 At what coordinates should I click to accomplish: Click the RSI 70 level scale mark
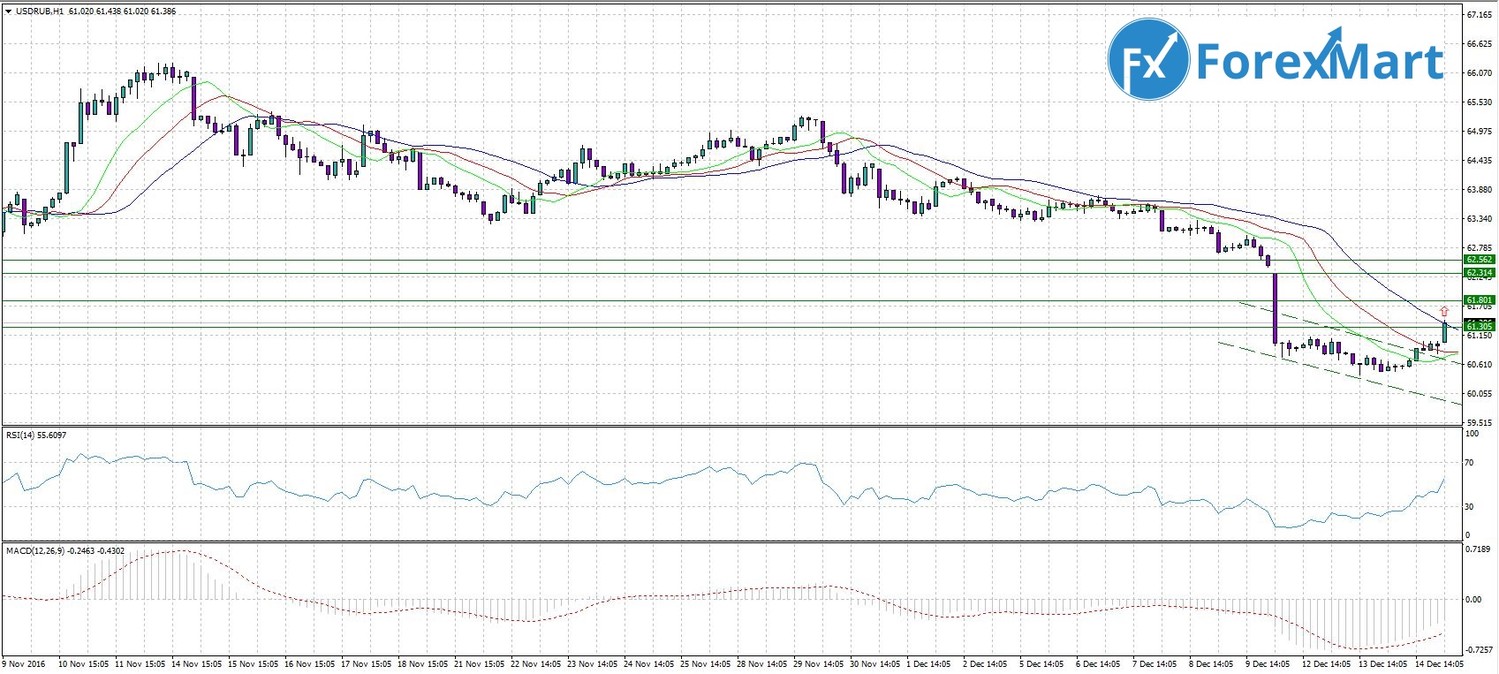point(1470,463)
